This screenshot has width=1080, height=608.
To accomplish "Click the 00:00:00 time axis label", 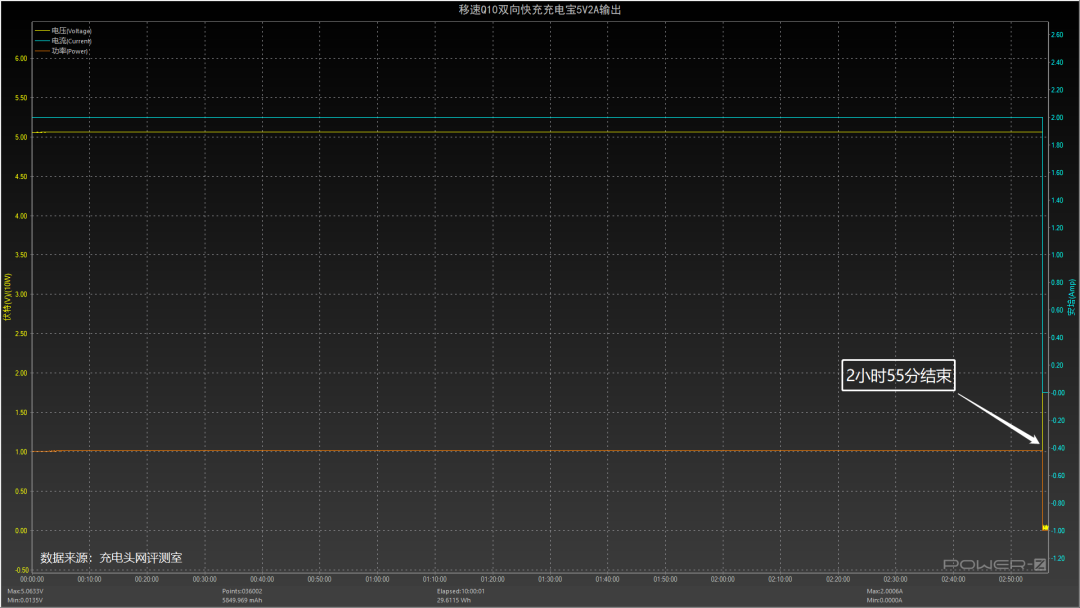I will (32, 580).
